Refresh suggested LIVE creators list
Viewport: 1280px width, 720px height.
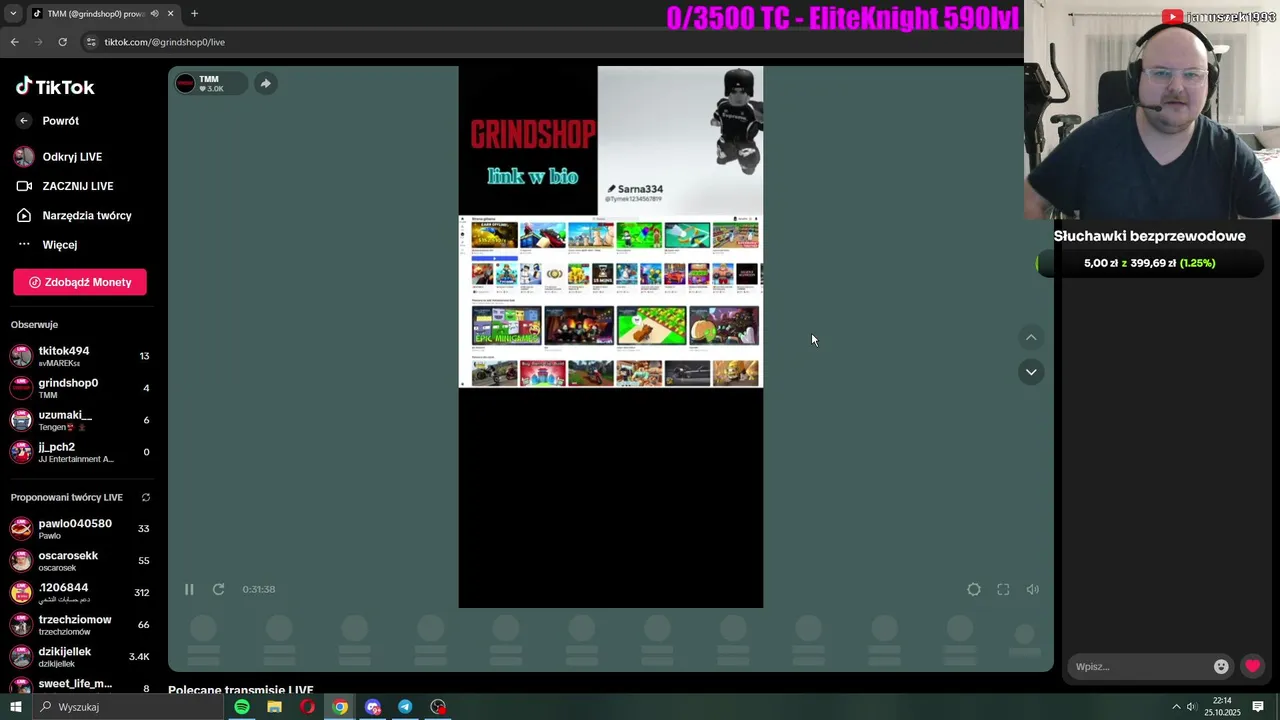(146, 497)
